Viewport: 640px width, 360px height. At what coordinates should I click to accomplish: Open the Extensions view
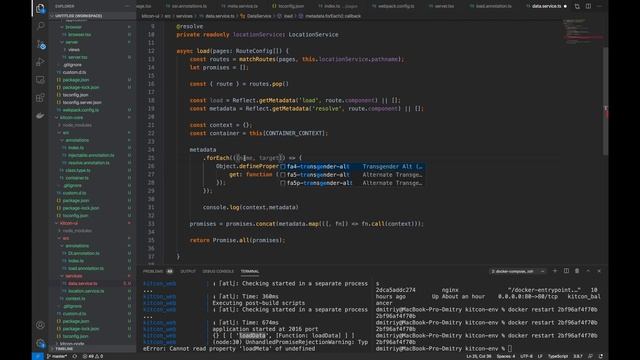40,98
